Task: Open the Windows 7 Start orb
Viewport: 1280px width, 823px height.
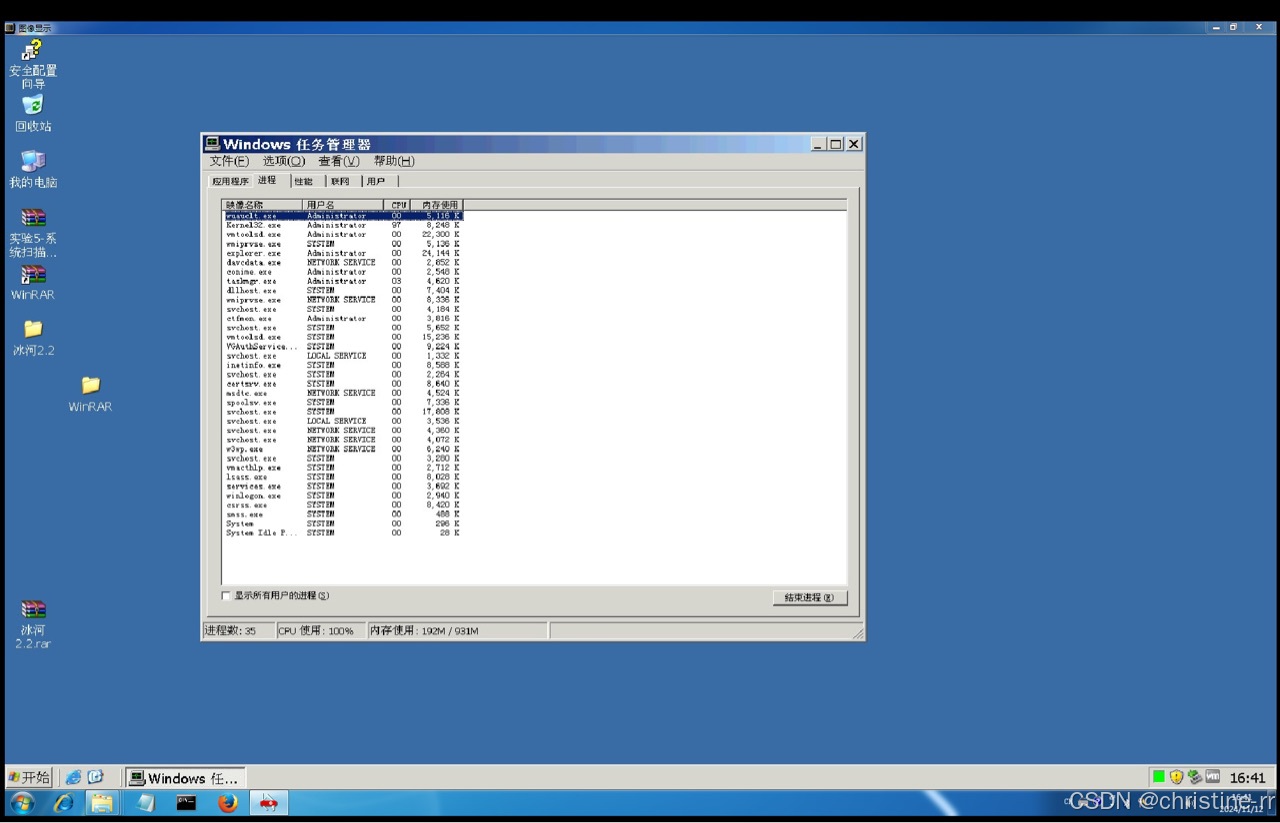Action: (22, 803)
